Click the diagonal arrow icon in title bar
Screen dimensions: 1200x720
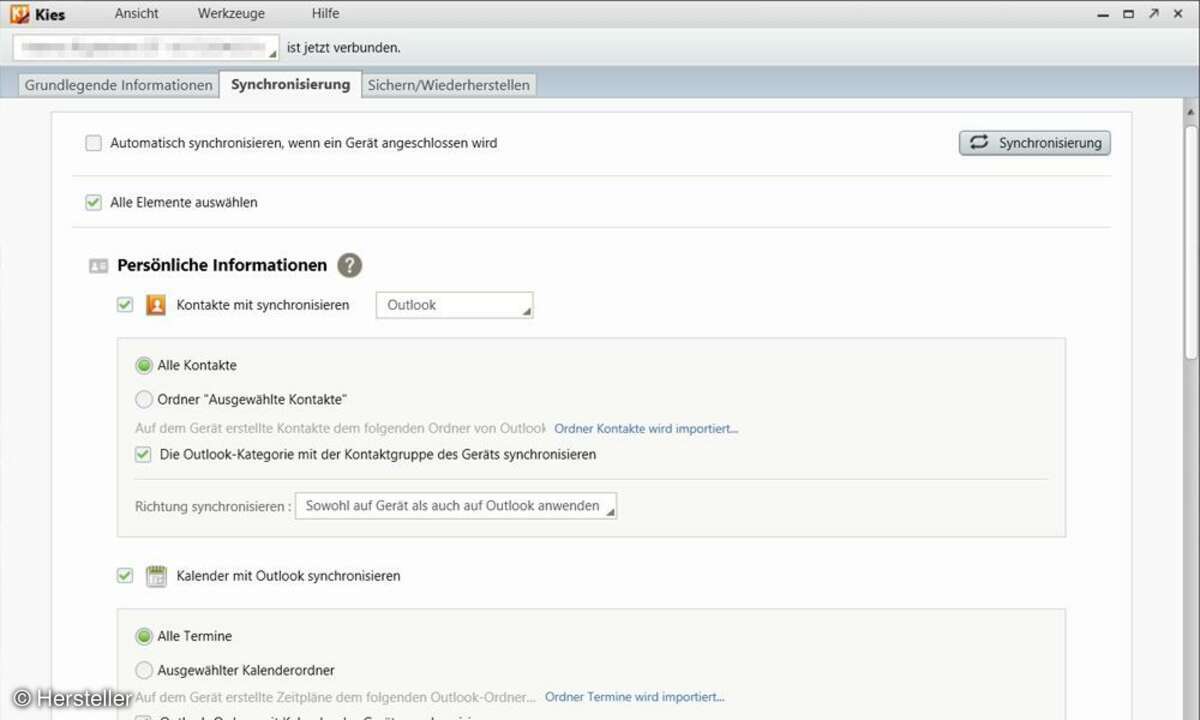[1153, 14]
